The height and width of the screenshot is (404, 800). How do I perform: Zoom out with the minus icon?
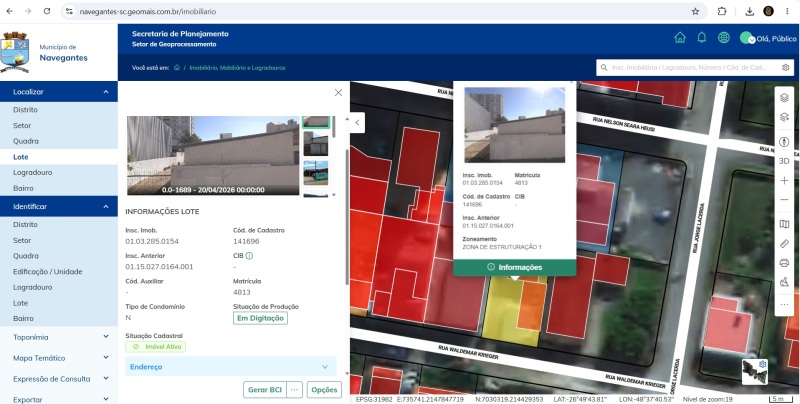click(784, 199)
